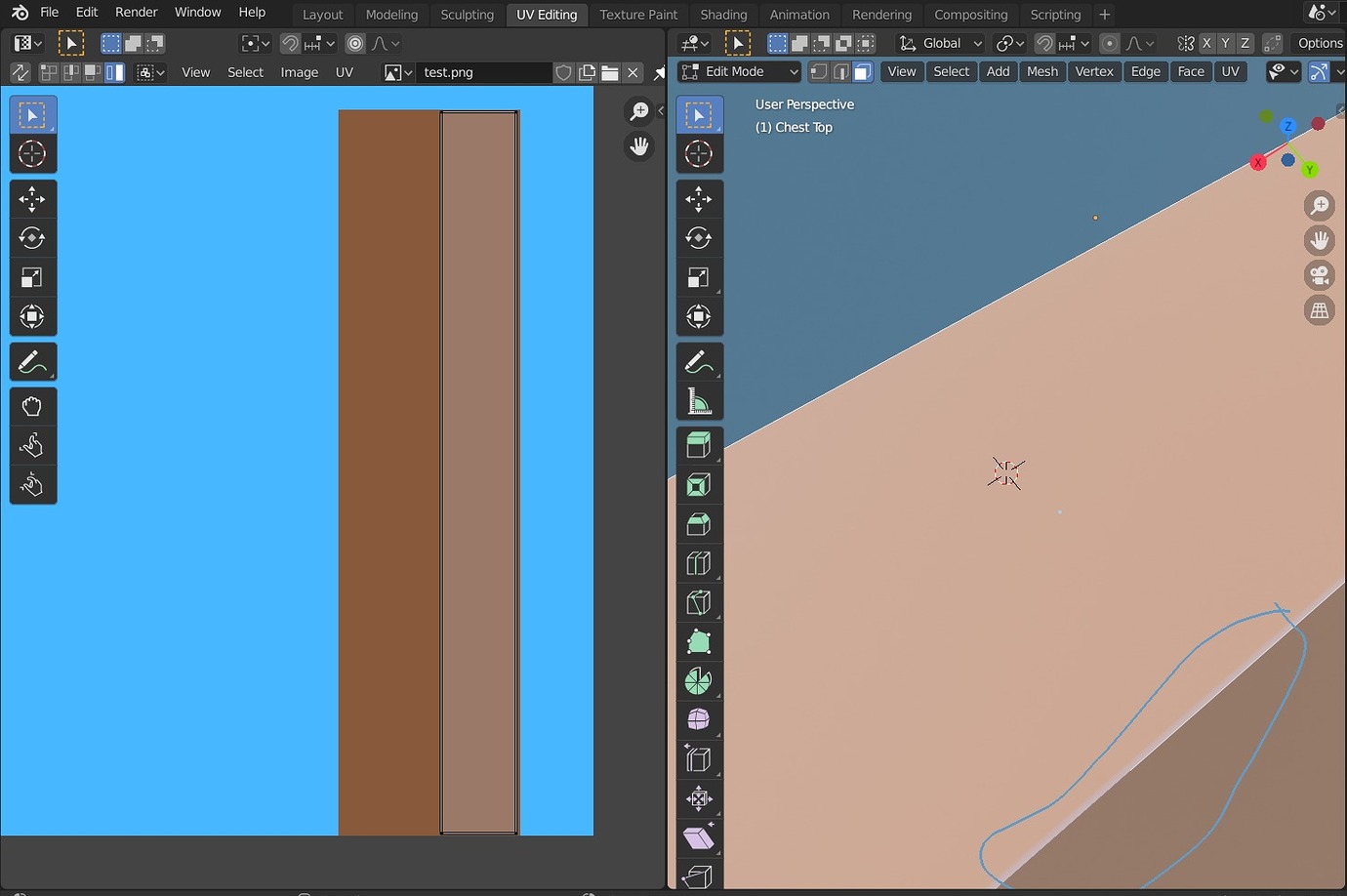
Task: Choose the Annotate tool in UV editor
Action: click(32, 362)
